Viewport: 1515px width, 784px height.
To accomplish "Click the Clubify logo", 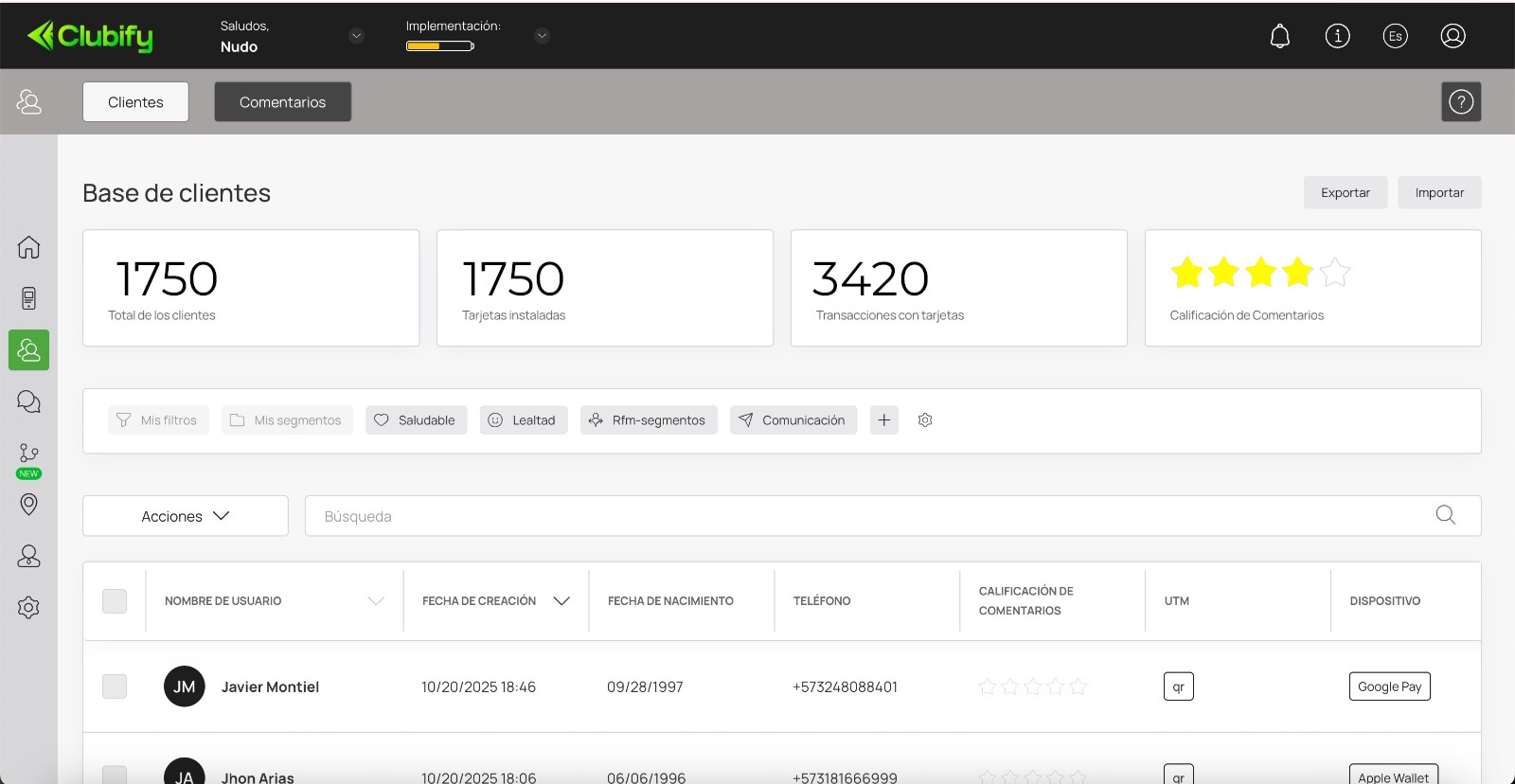I will click(90, 36).
